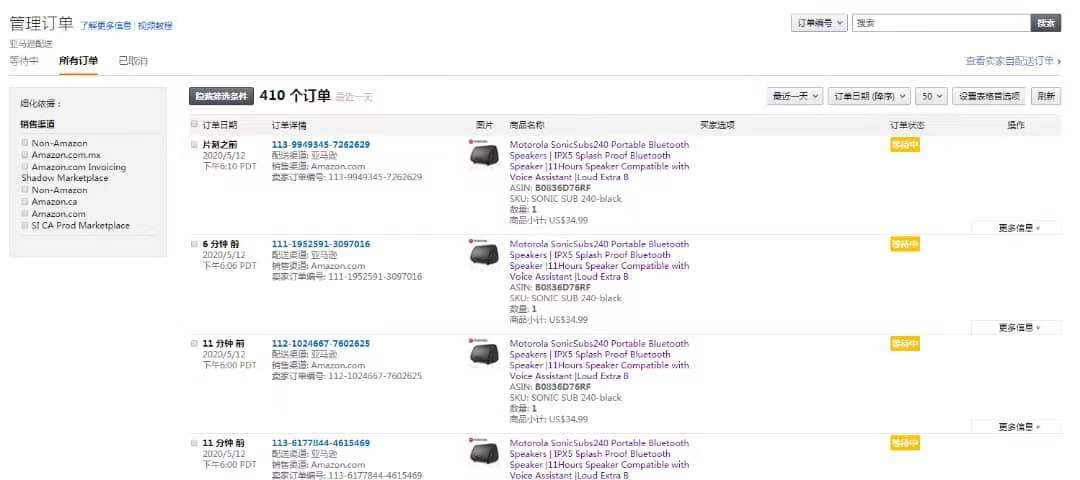Click the 商品名称 column header
The height and width of the screenshot is (480, 1080).
click(527, 125)
